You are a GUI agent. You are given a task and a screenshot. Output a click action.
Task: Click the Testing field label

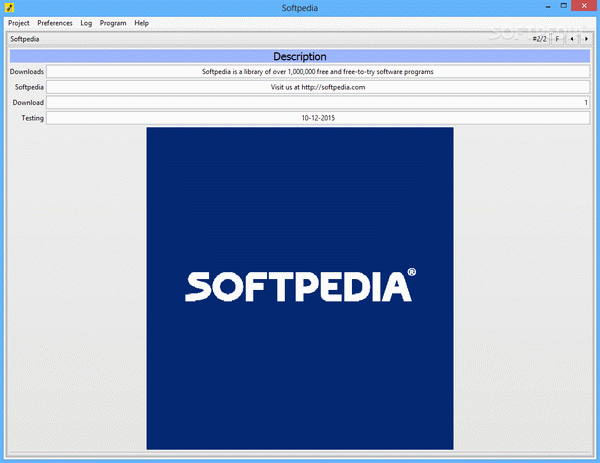coord(33,118)
